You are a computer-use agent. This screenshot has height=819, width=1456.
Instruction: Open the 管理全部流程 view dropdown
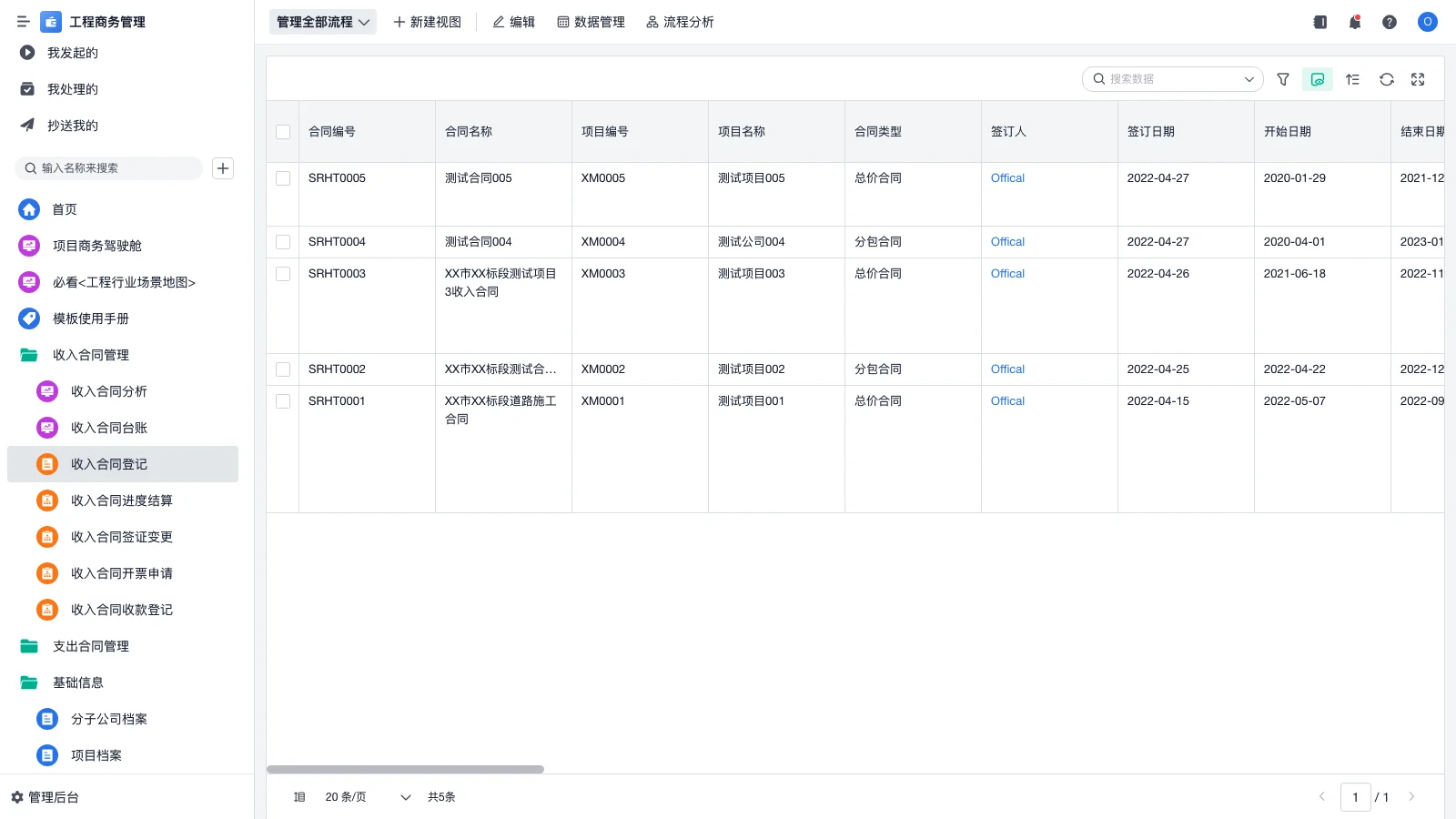323,22
